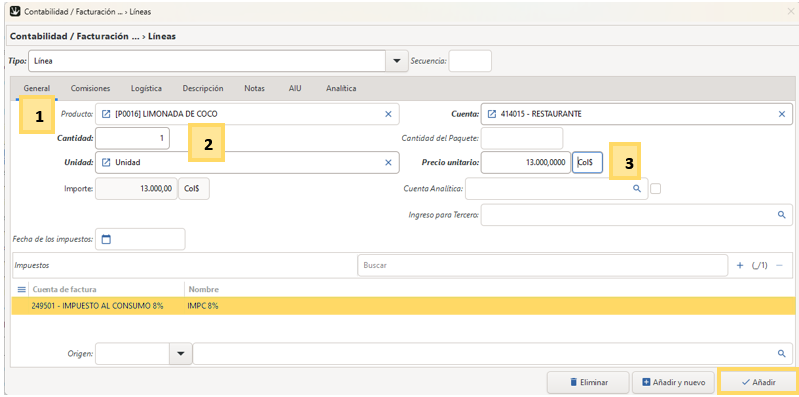The image size is (799, 397).
Task: Clear the LIMONADA DE COCO product field
Action: coord(388,114)
